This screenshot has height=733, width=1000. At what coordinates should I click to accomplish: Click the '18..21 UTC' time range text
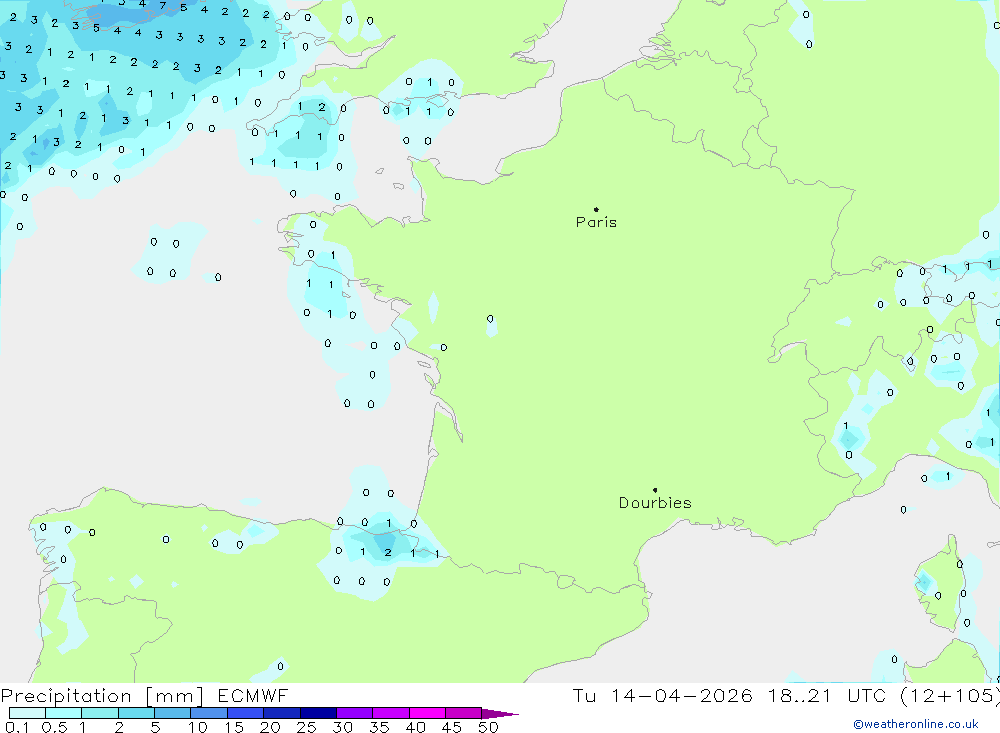tap(827, 695)
